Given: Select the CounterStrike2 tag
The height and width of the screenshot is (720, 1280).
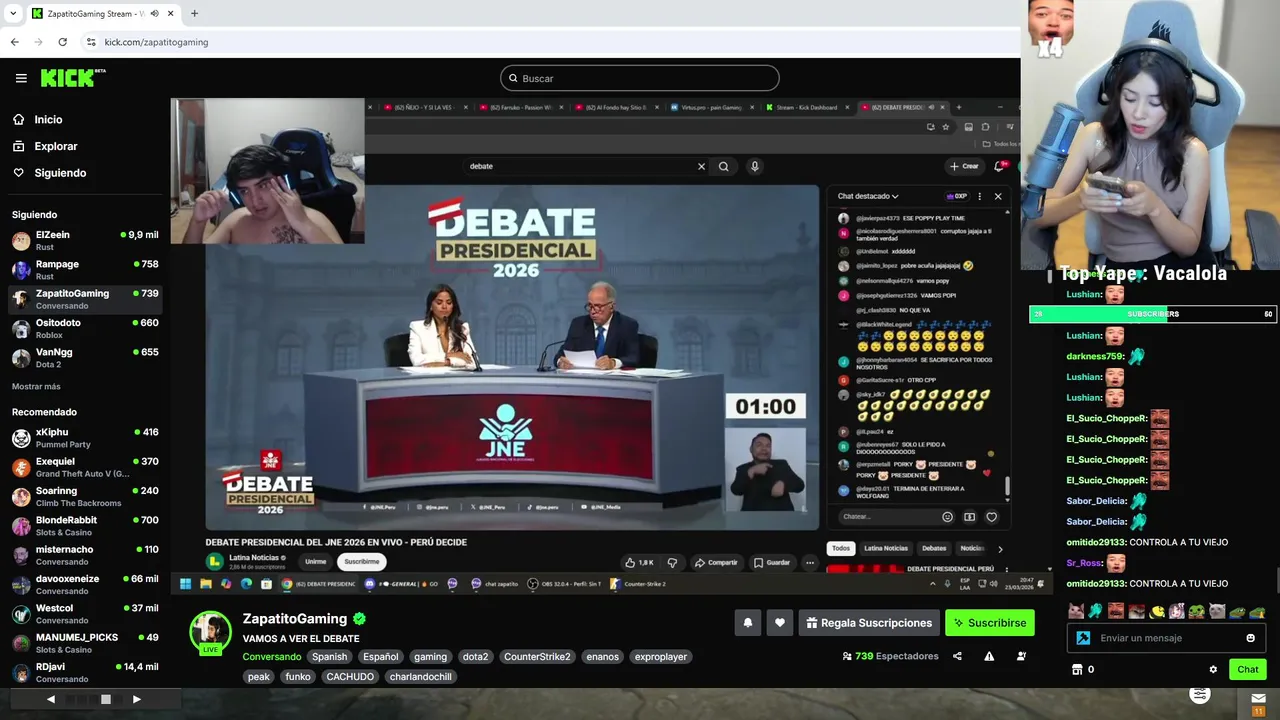Looking at the screenshot, I should coord(537,657).
